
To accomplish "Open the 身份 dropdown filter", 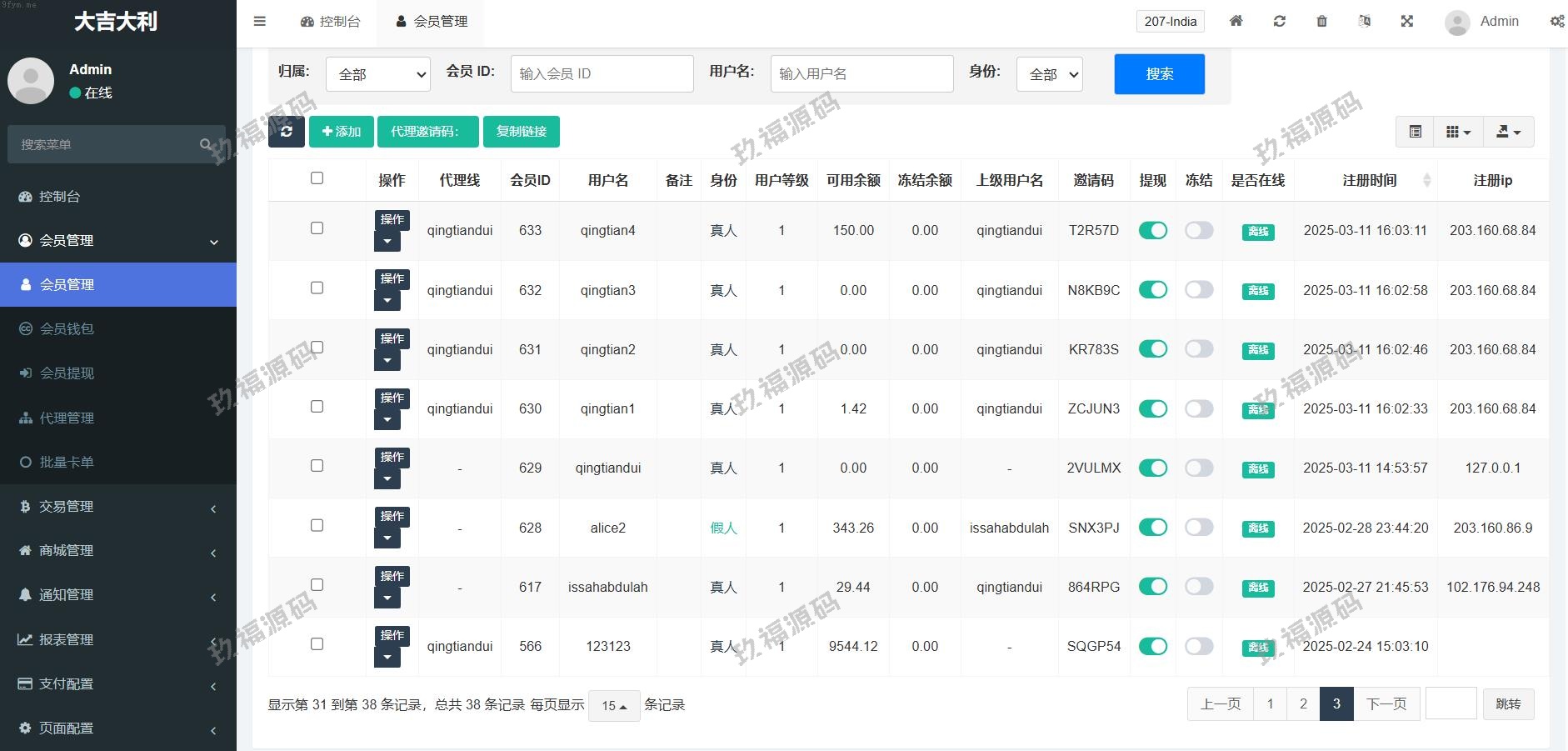I will (1049, 74).
